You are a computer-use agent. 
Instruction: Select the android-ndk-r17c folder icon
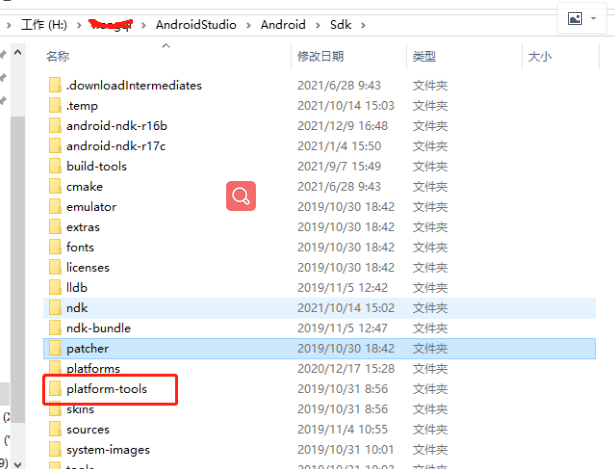pyautogui.click(x=55, y=146)
